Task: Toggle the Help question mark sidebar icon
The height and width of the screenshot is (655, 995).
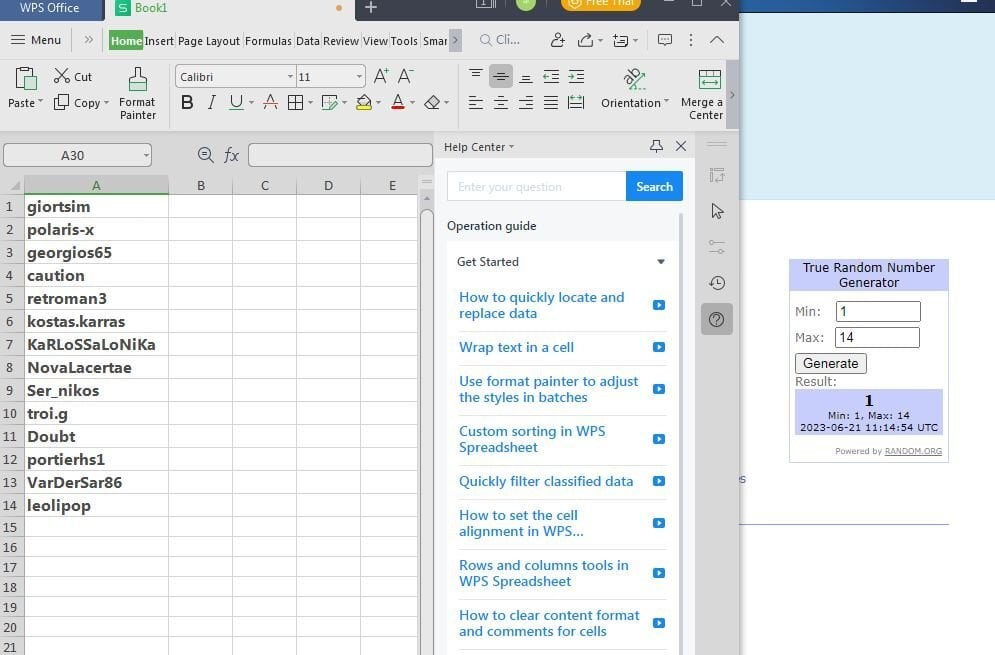Action: pyautogui.click(x=717, y=319)
